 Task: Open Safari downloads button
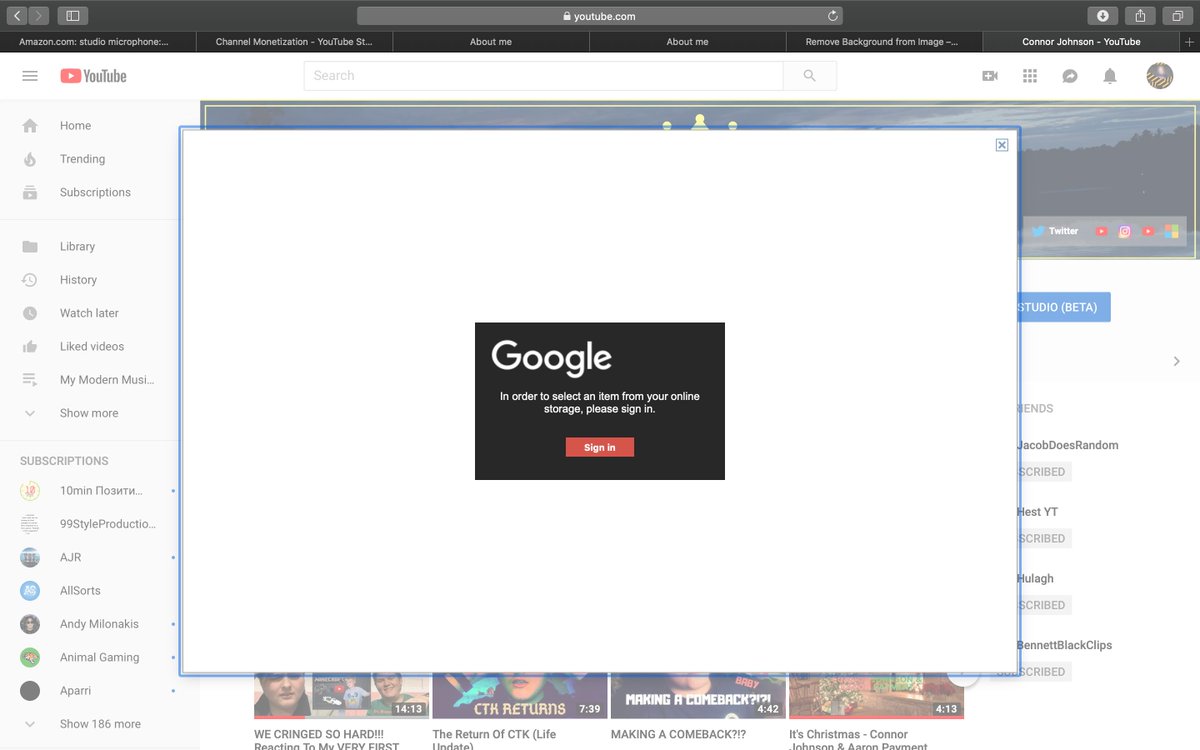tap(1102, 16)
